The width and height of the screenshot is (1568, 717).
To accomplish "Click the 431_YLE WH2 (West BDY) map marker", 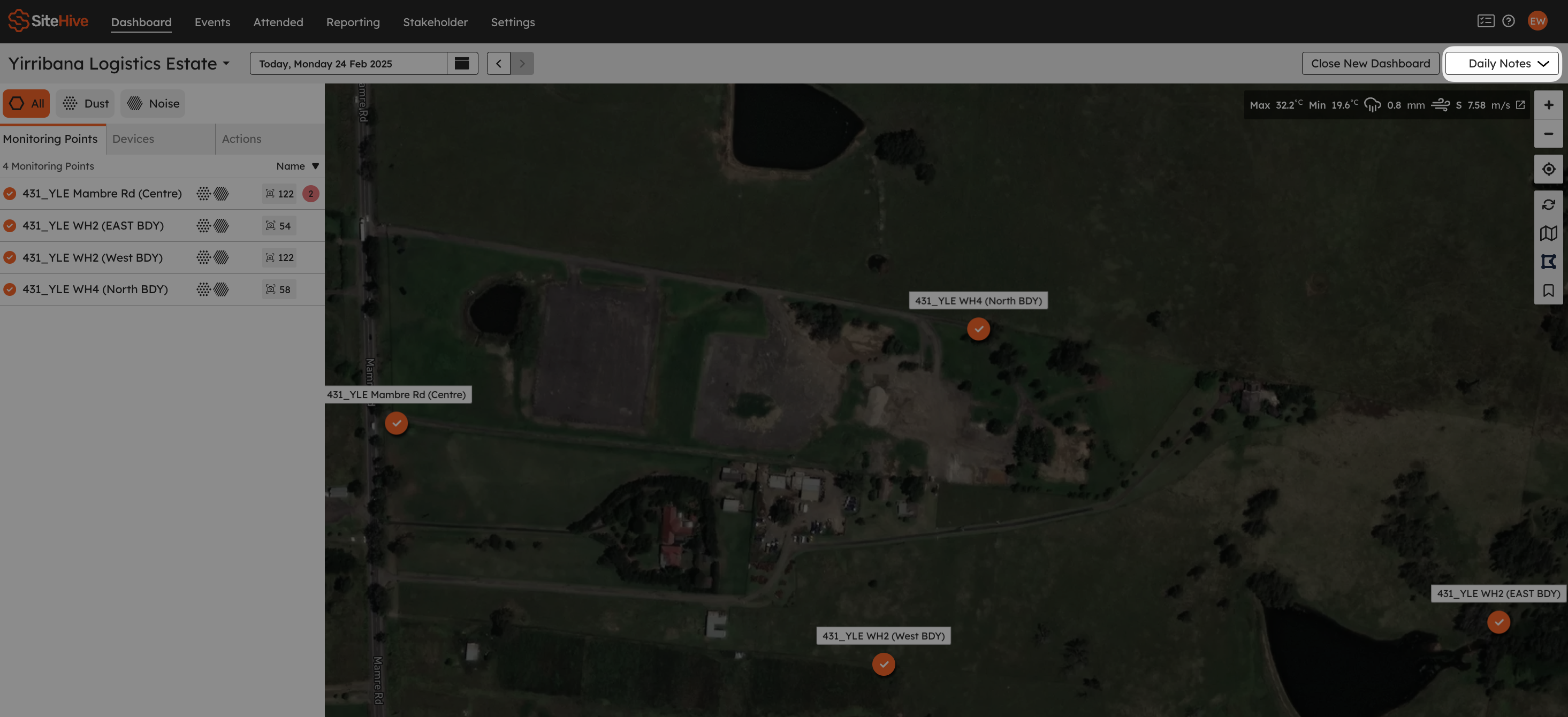I will coord(883,664).
